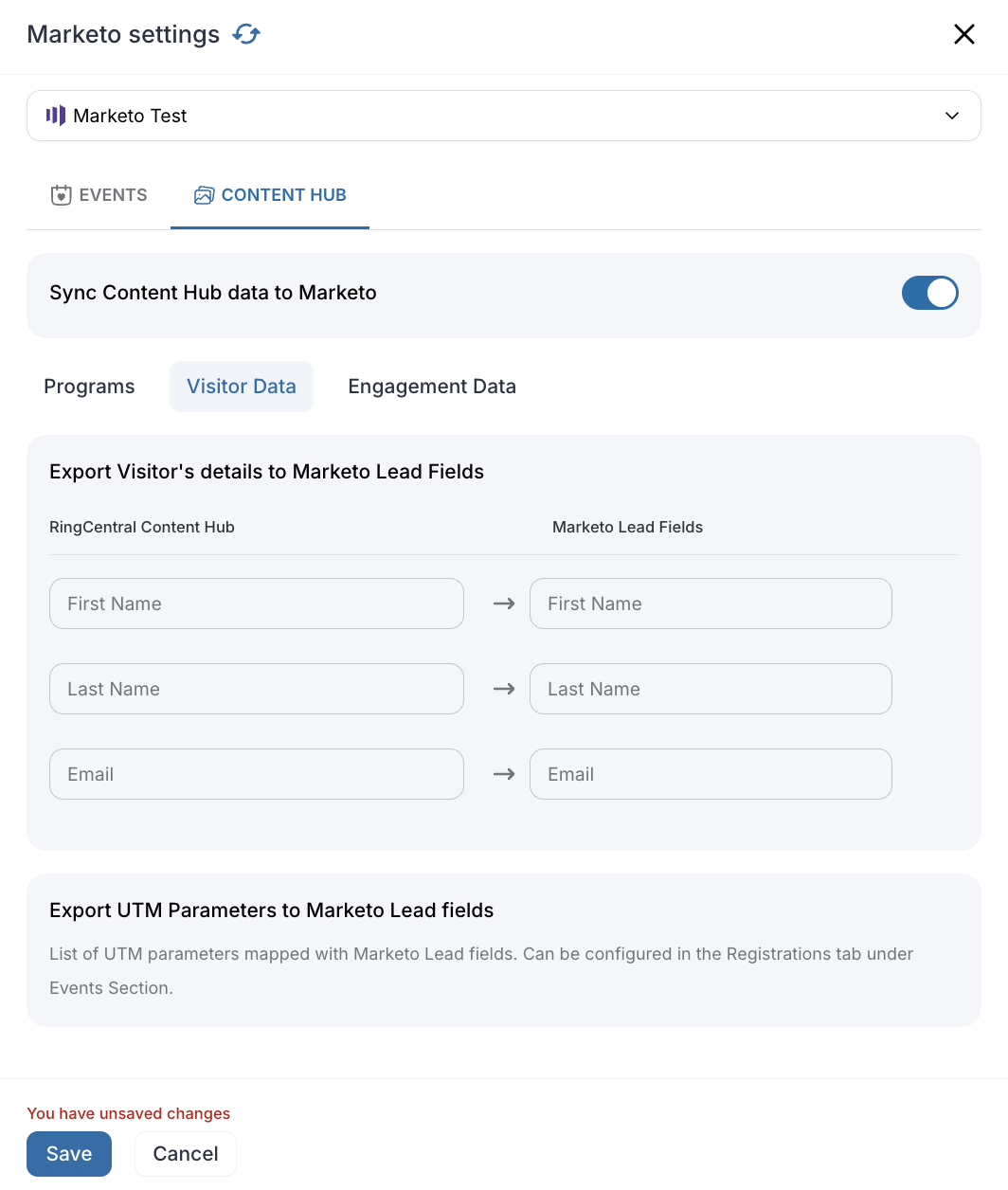The image size is (1008, 1190).
Task: Go to the Engagement Data sub-tab
Action: point(432,387)
